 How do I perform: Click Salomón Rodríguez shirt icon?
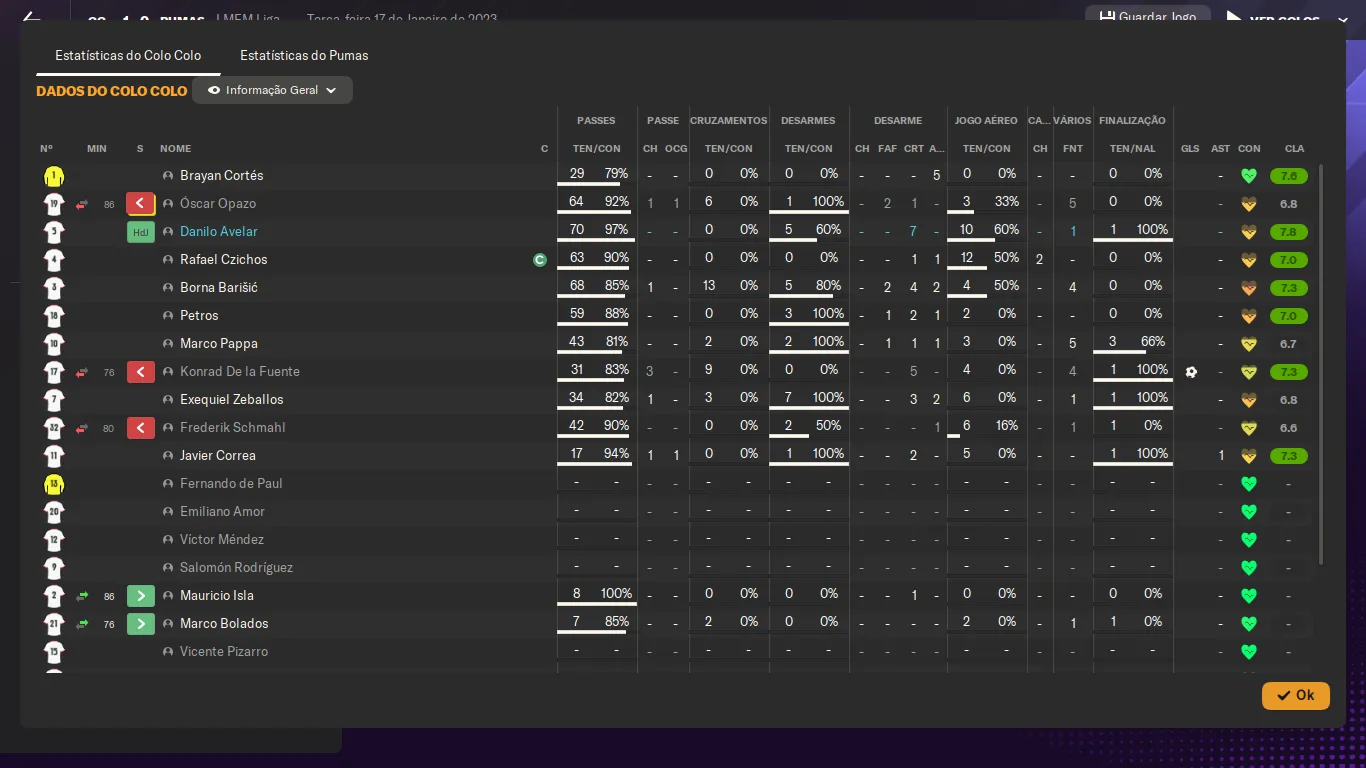tap(54, 568)
